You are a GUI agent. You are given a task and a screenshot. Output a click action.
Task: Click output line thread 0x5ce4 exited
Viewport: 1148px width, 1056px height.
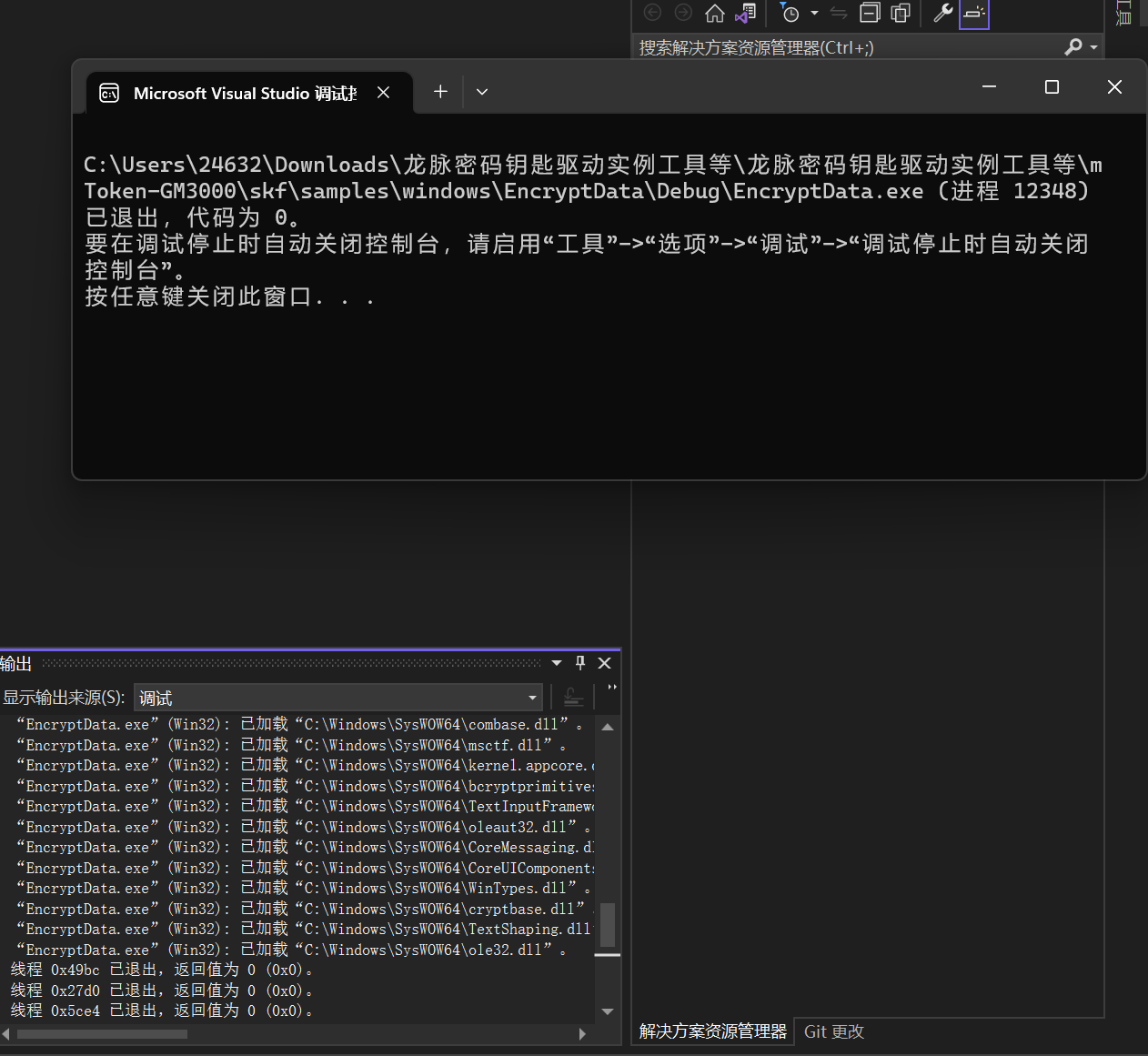click(162, 1011)
